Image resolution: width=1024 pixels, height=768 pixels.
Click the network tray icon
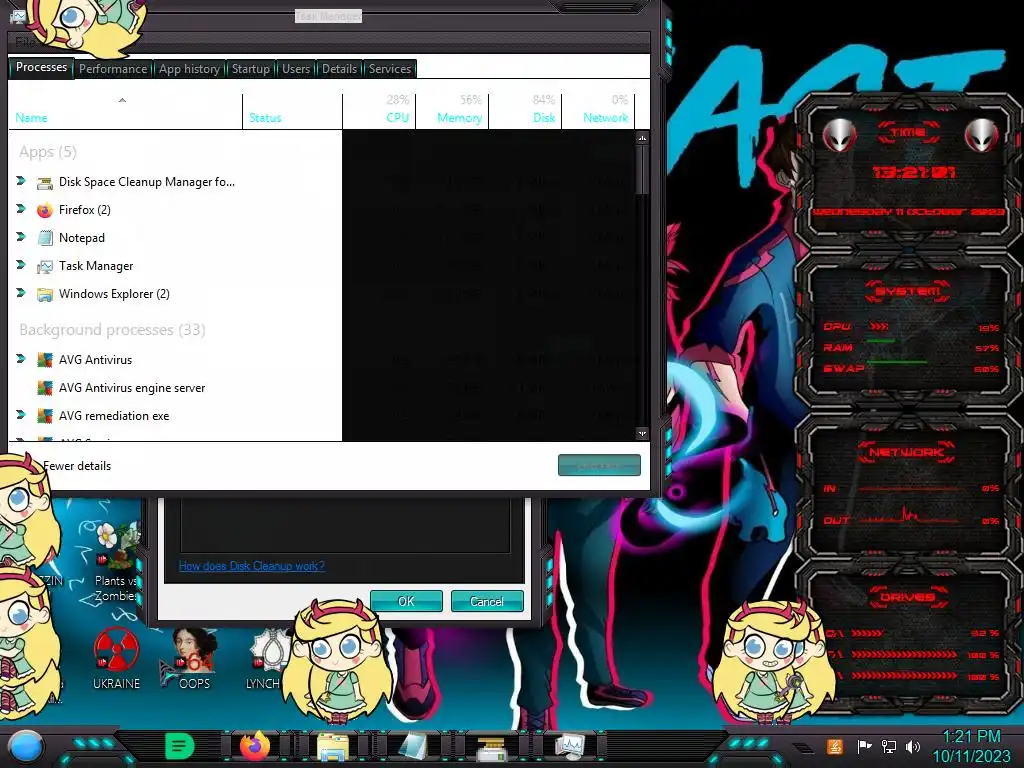[x=889, y=746]
